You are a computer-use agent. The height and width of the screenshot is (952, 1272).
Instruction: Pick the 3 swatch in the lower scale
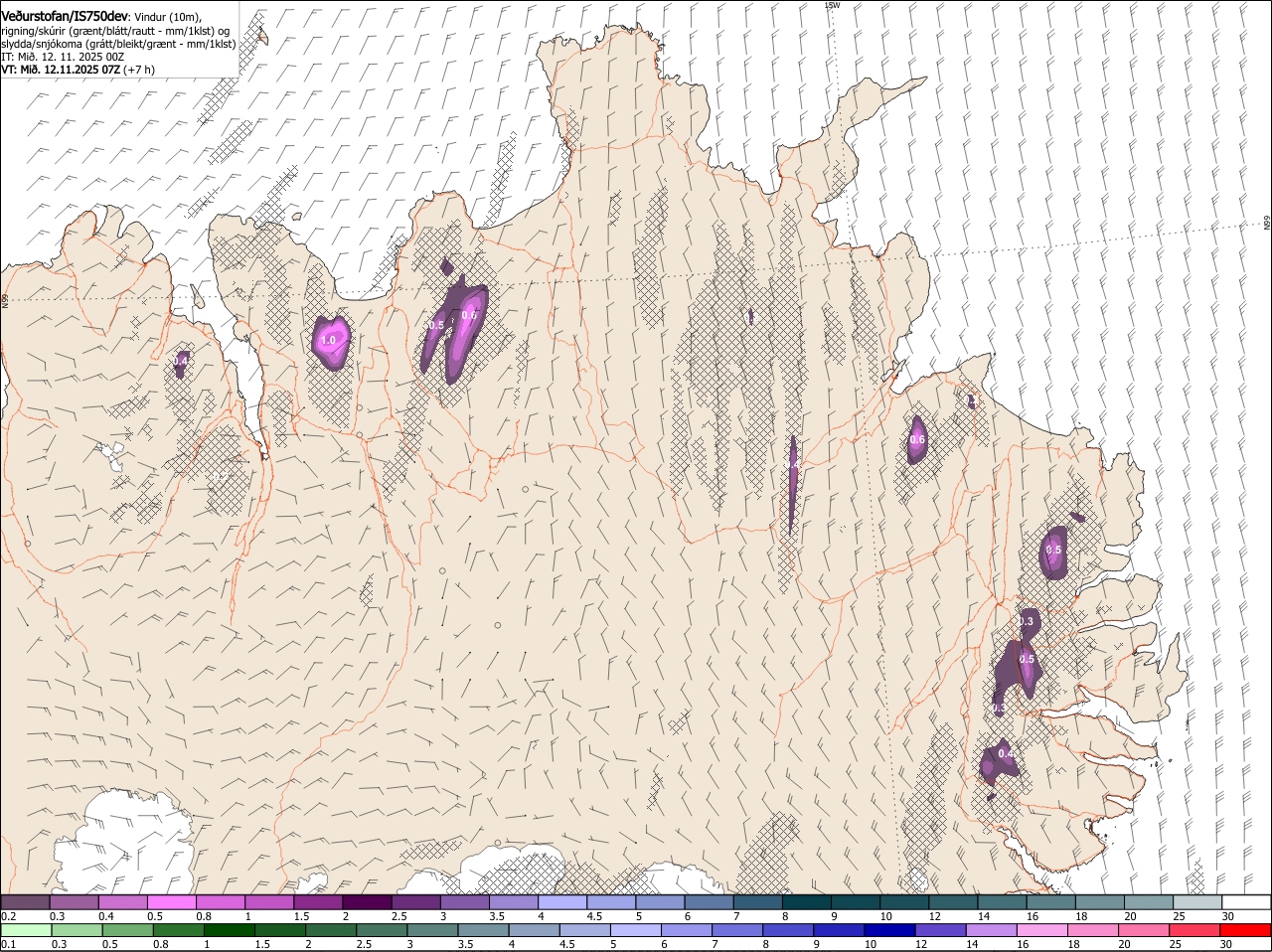coord(433,930)
